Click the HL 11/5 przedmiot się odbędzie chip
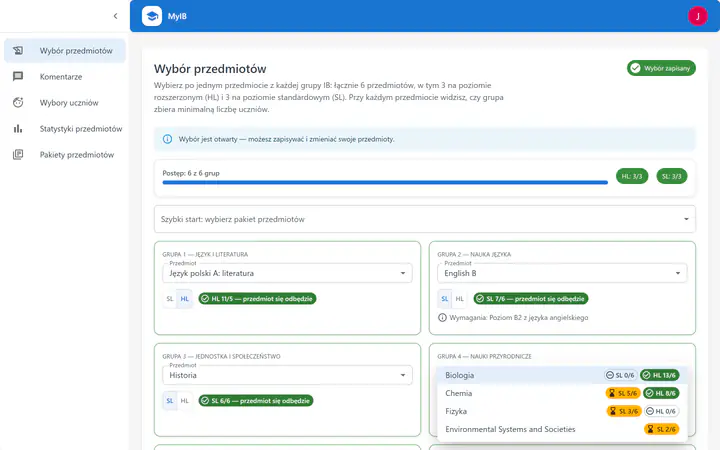Image resolution: width=720 pixels, height=450 pixels. (x=257, y=298)
